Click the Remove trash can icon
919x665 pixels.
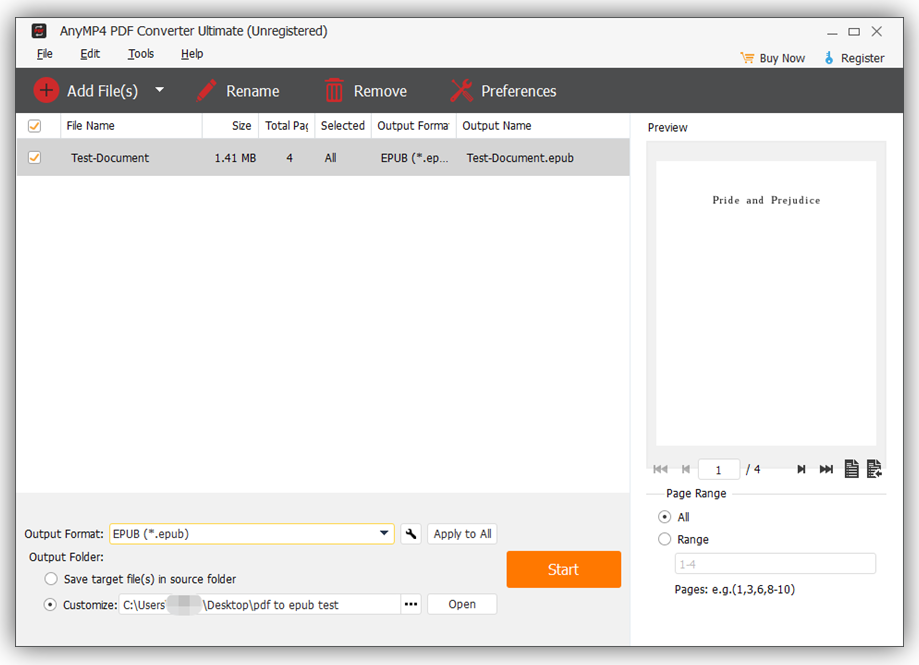tap(334, 91)
